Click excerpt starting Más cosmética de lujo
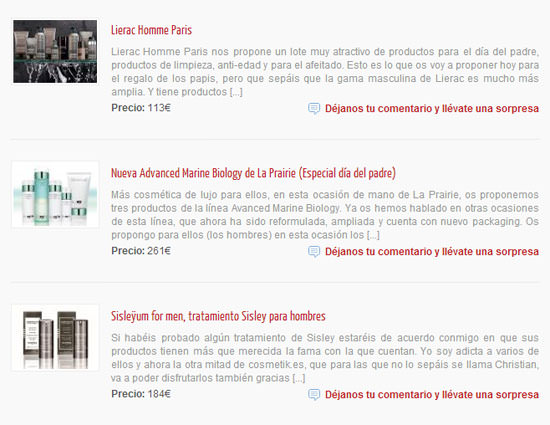 click(325, 215)
